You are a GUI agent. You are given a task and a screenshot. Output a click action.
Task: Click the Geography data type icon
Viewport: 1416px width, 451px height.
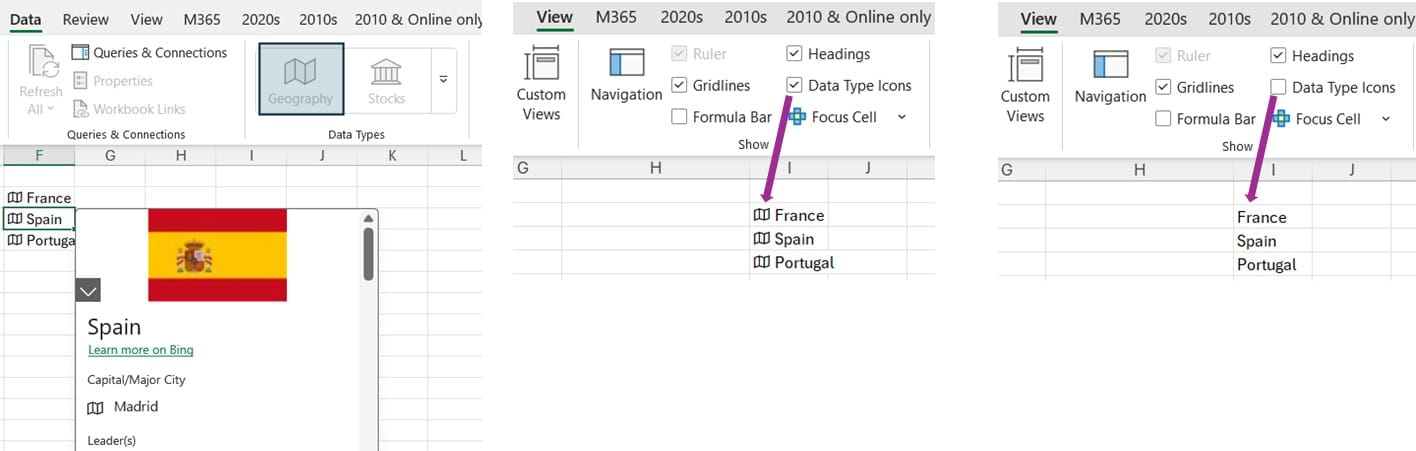pyautogui.click(x=300, y=71)
